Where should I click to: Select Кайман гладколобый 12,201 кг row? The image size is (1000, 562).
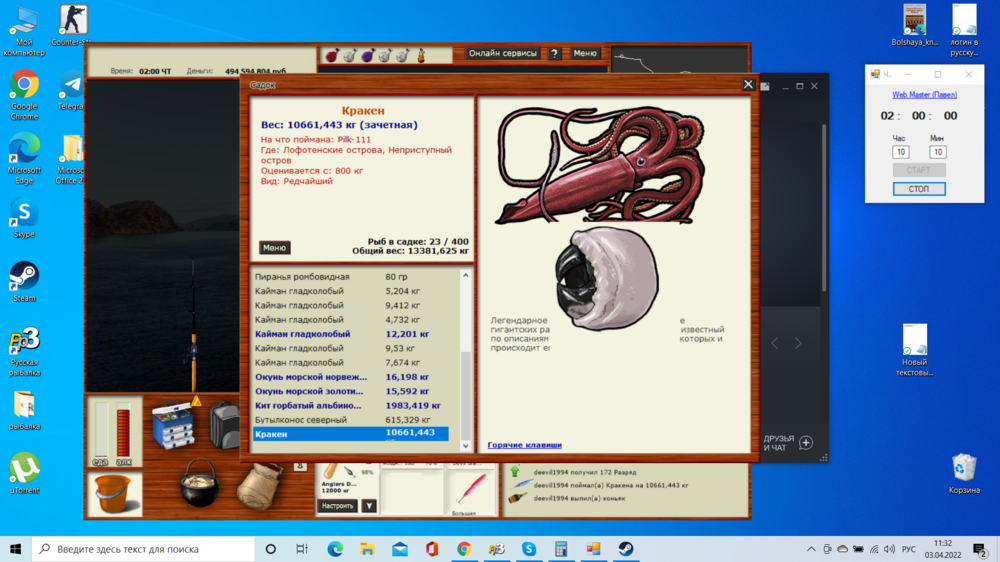coord(351,334)
